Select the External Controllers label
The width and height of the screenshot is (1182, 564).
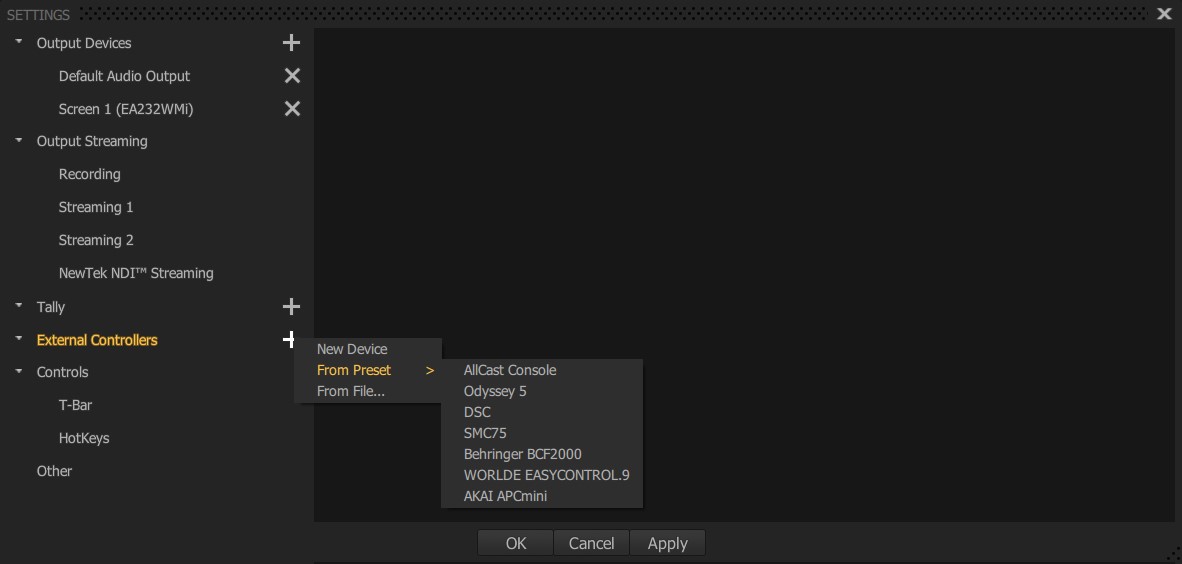97,340
